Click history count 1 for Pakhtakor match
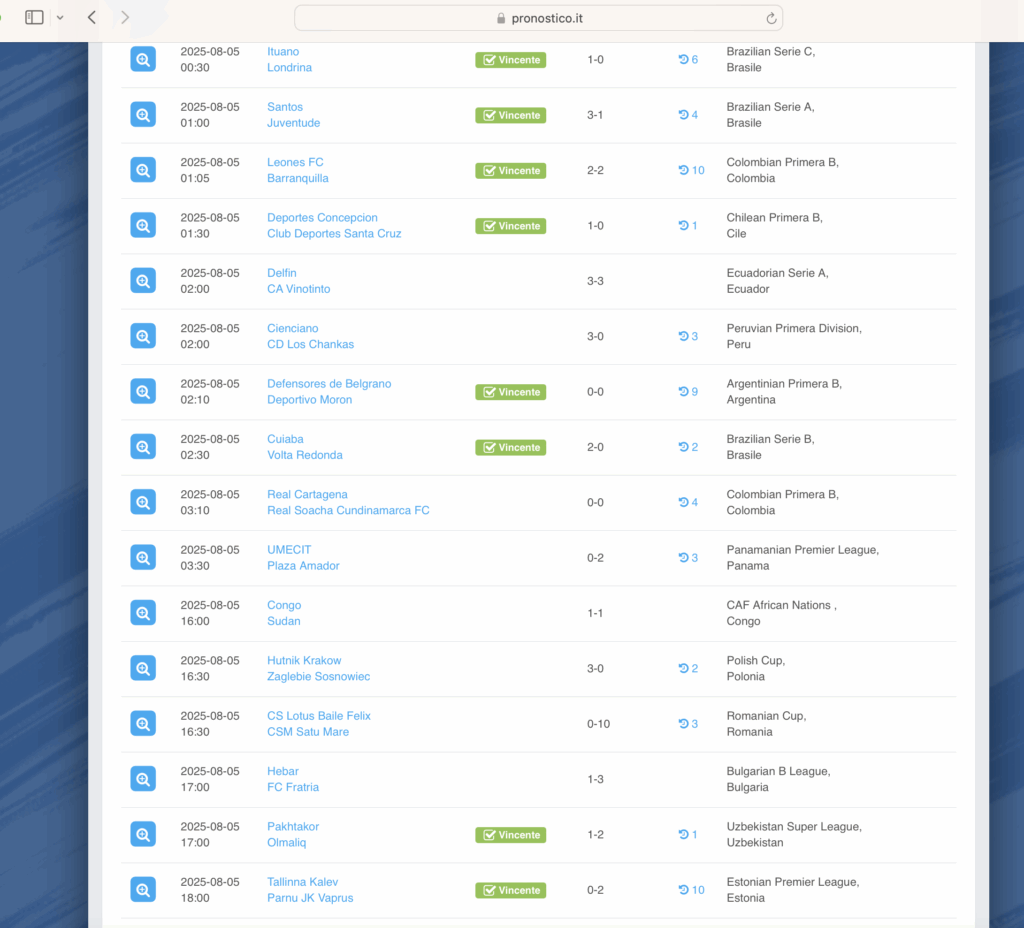Screen dimensions: 1024x928 tap(688, 835)
